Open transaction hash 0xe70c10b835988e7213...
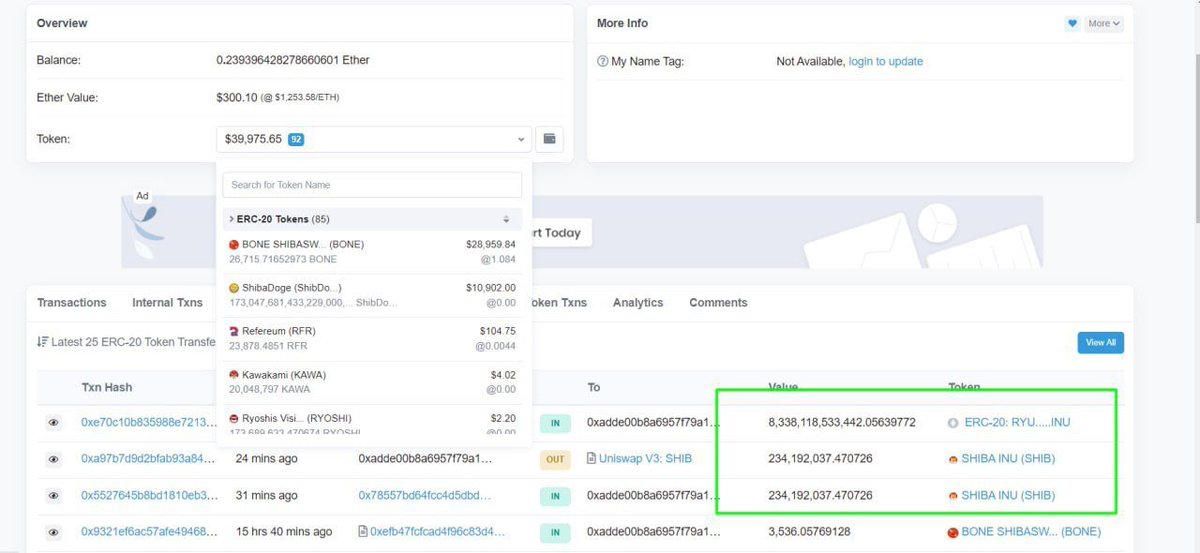 [148, 423]
